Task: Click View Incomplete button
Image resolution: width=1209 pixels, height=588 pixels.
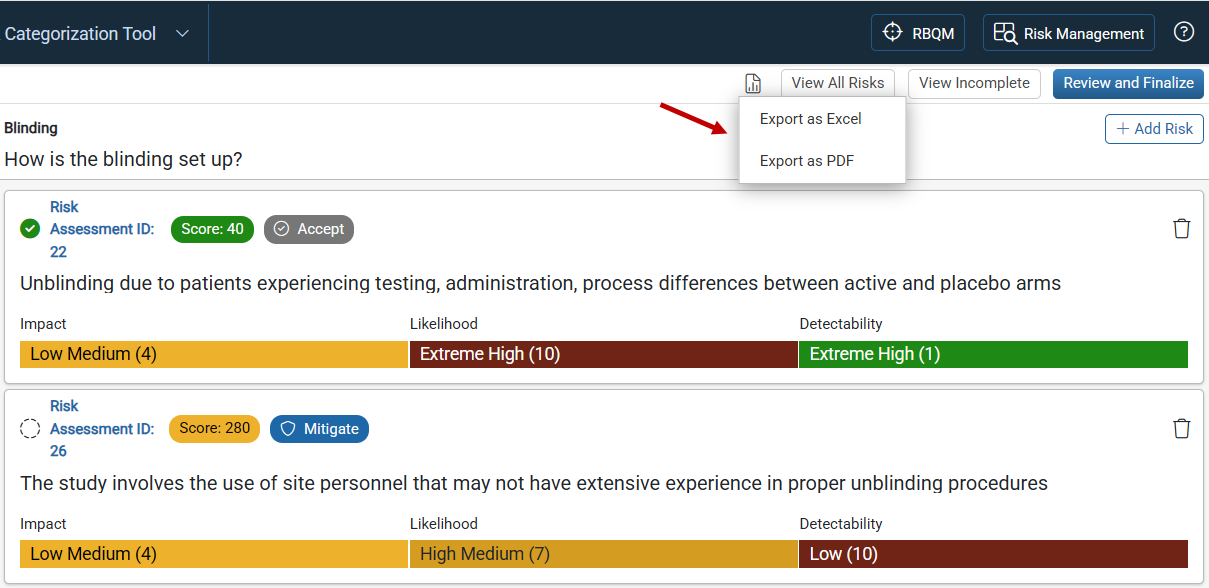Action: point(974,83)
